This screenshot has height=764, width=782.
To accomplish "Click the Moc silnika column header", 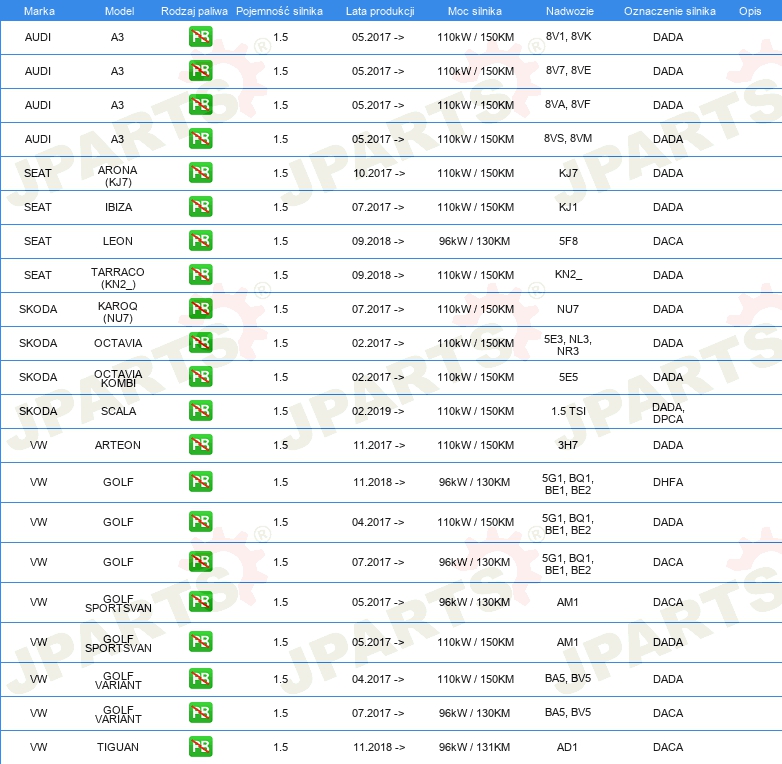I will click(475, 11).
